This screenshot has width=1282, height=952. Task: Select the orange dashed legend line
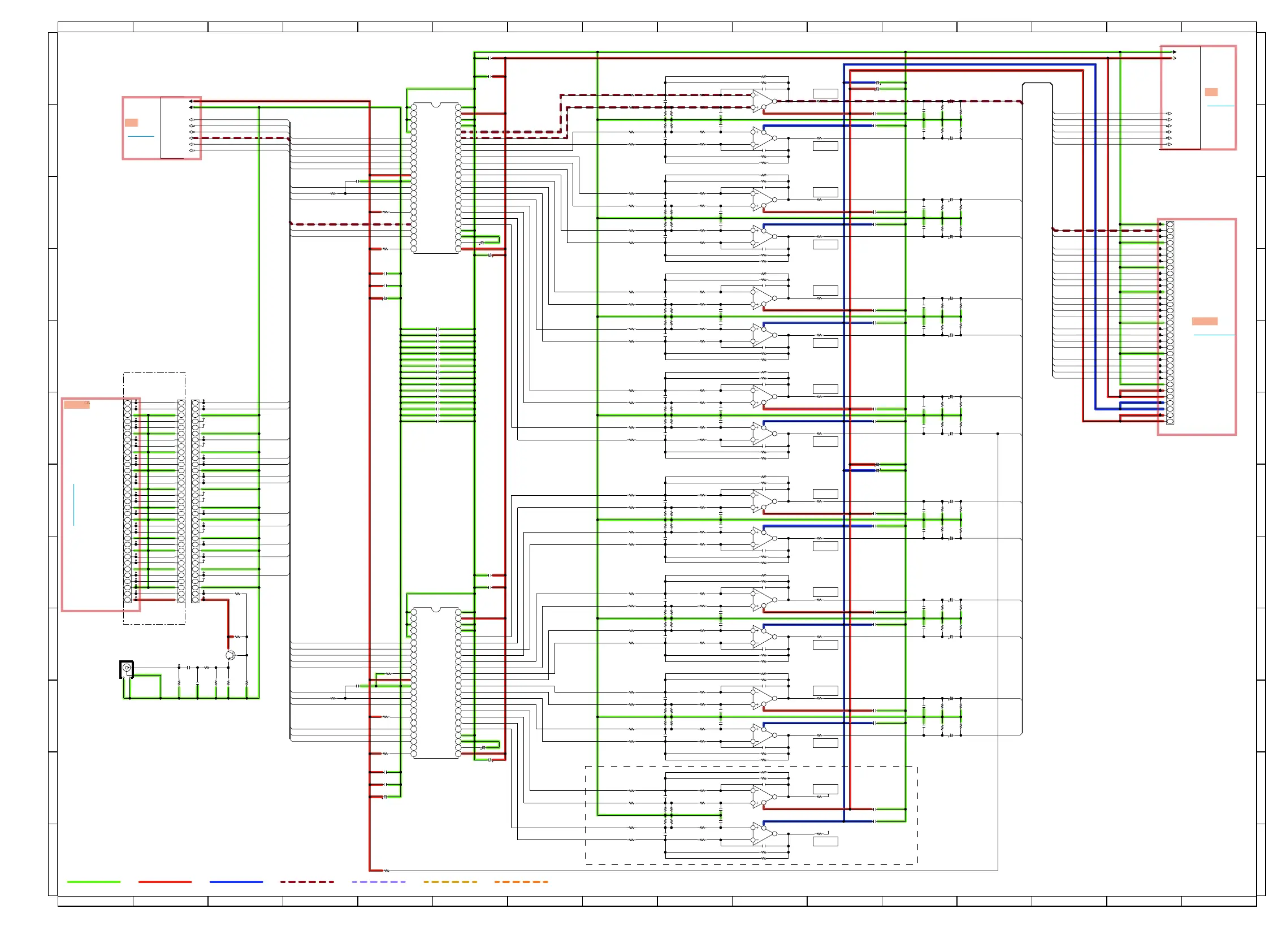(x=521, y=882)
